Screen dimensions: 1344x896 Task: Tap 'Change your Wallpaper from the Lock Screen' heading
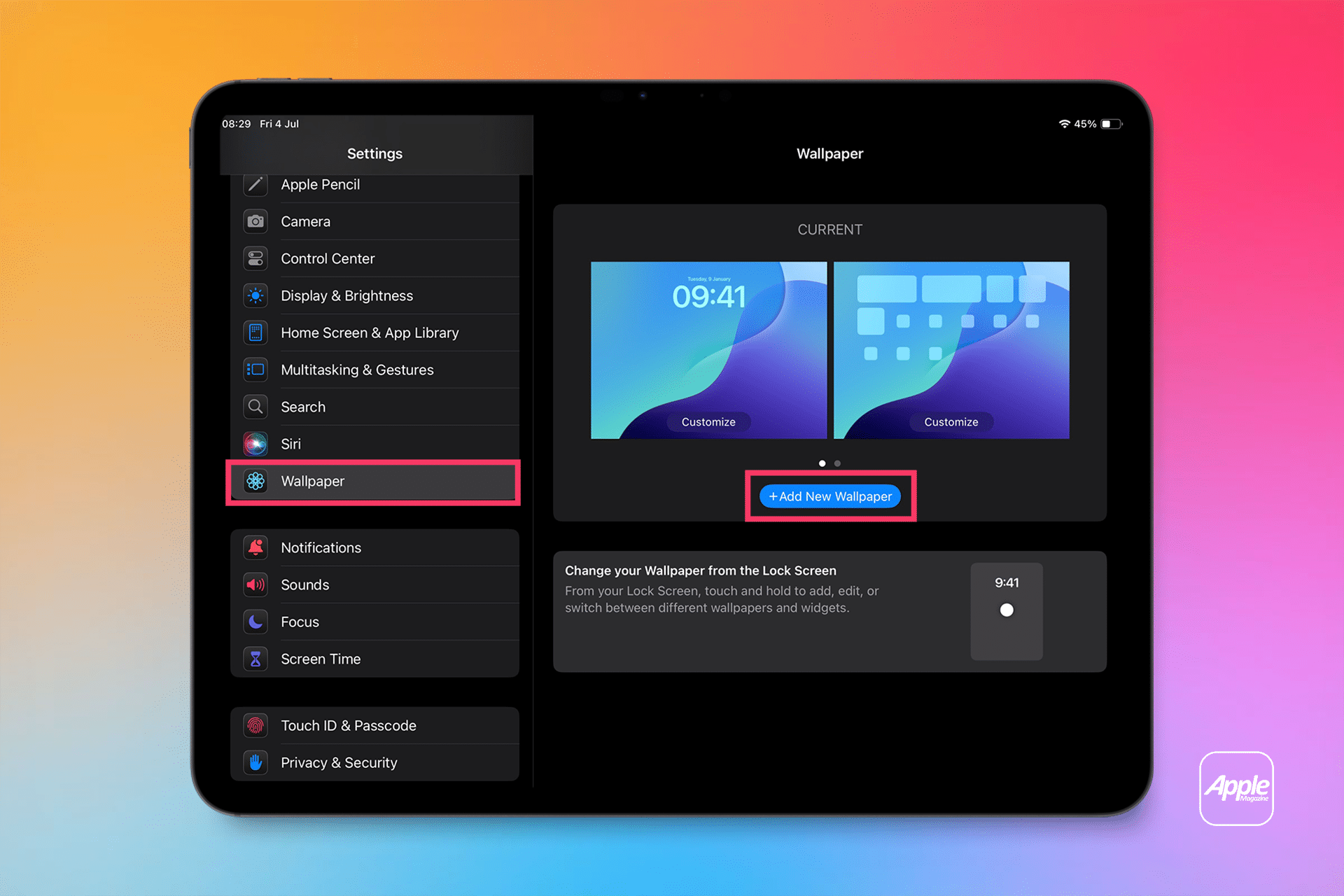pyautogui.click(x=701, y=570)
